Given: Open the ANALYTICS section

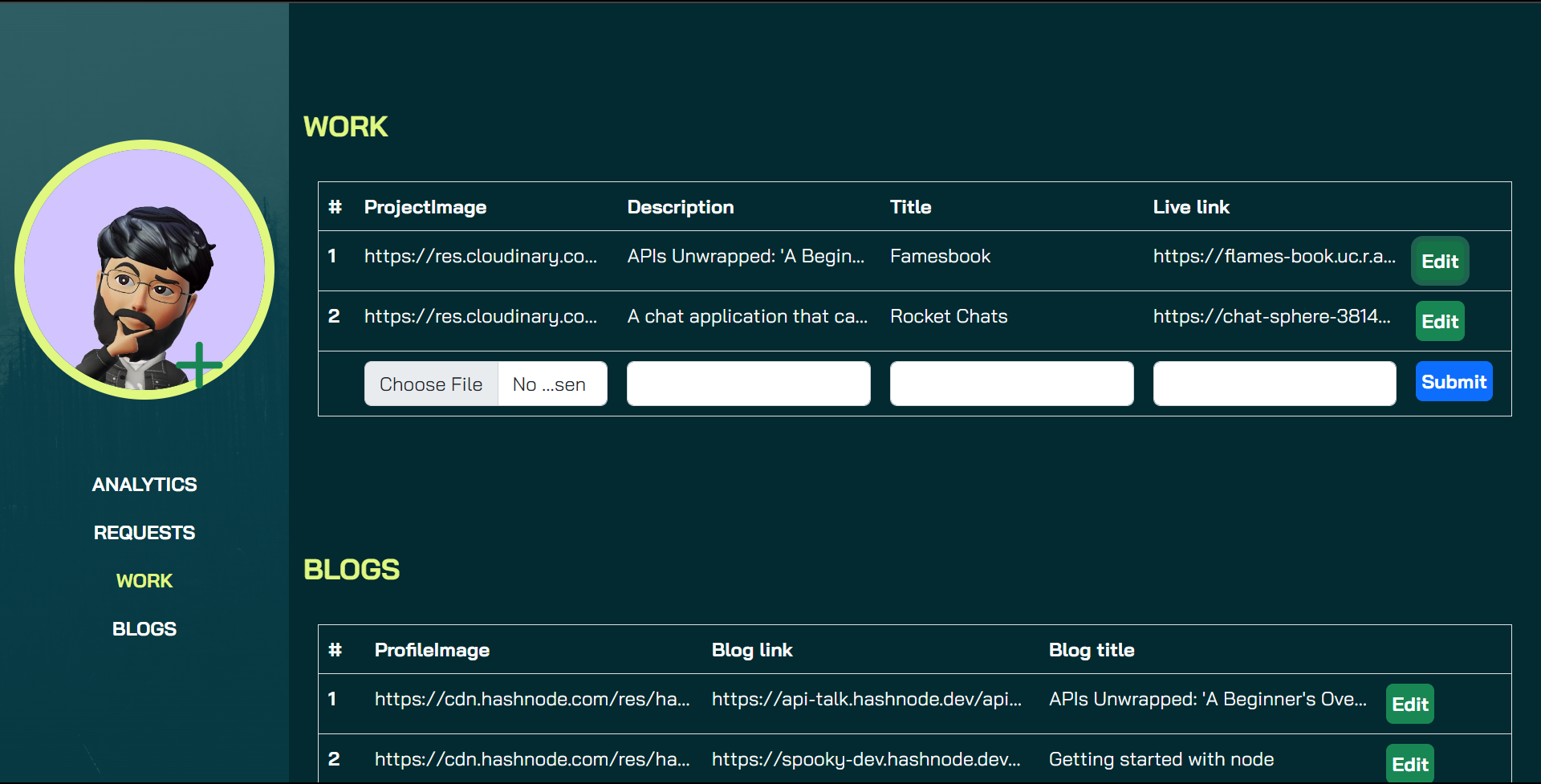Looking at the screenshot, I should (x=144, y=484).
